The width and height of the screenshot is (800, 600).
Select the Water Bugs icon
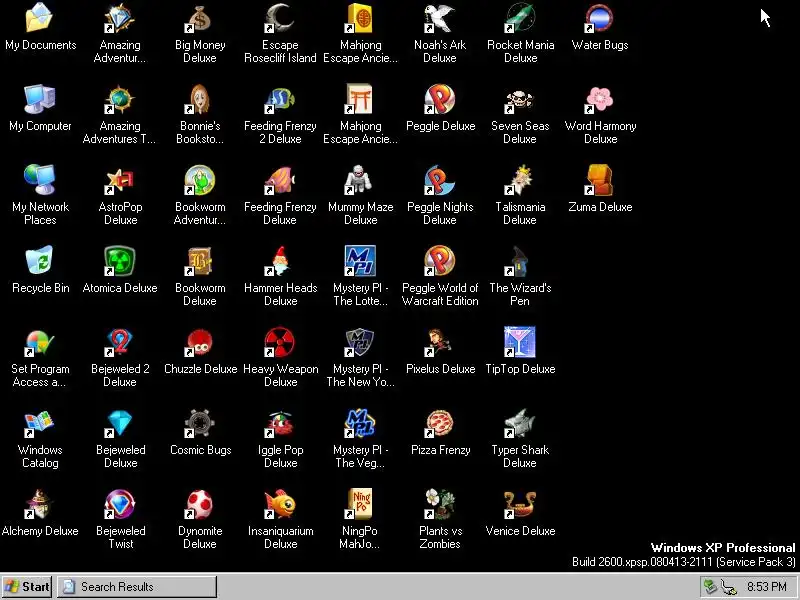click(x=600, y=18)
